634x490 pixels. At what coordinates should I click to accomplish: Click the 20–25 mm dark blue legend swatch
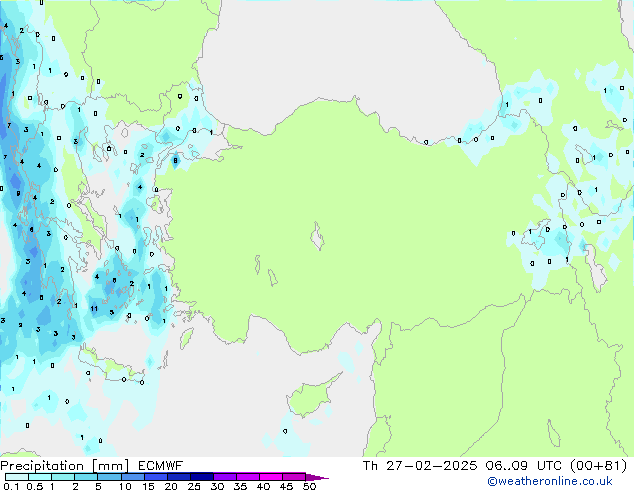point(179,477)
